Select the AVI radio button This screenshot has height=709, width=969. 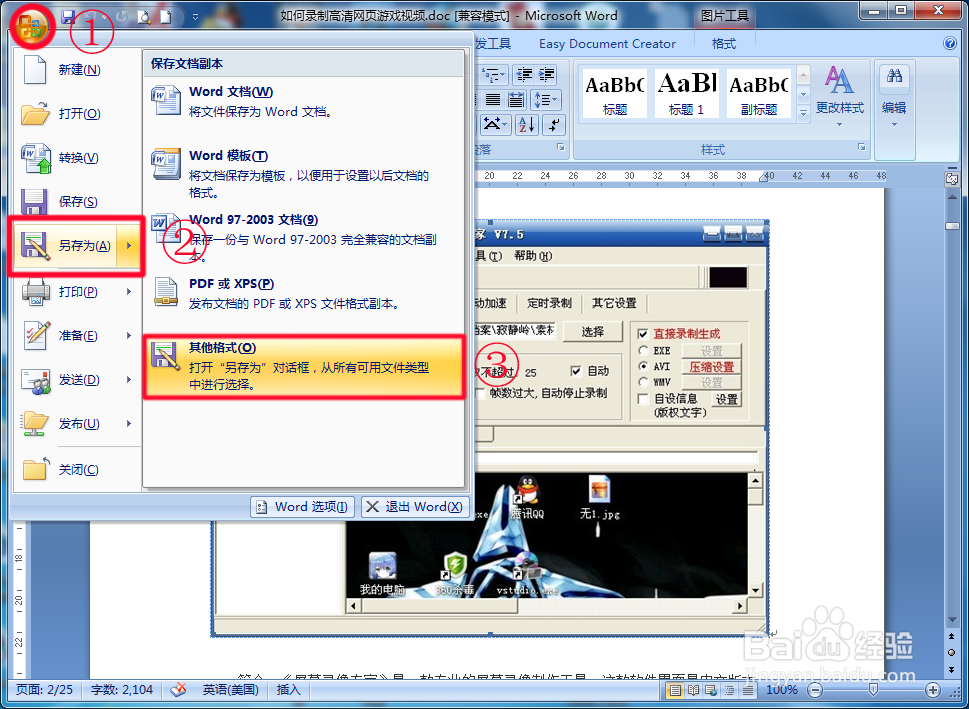coord(643,366)
